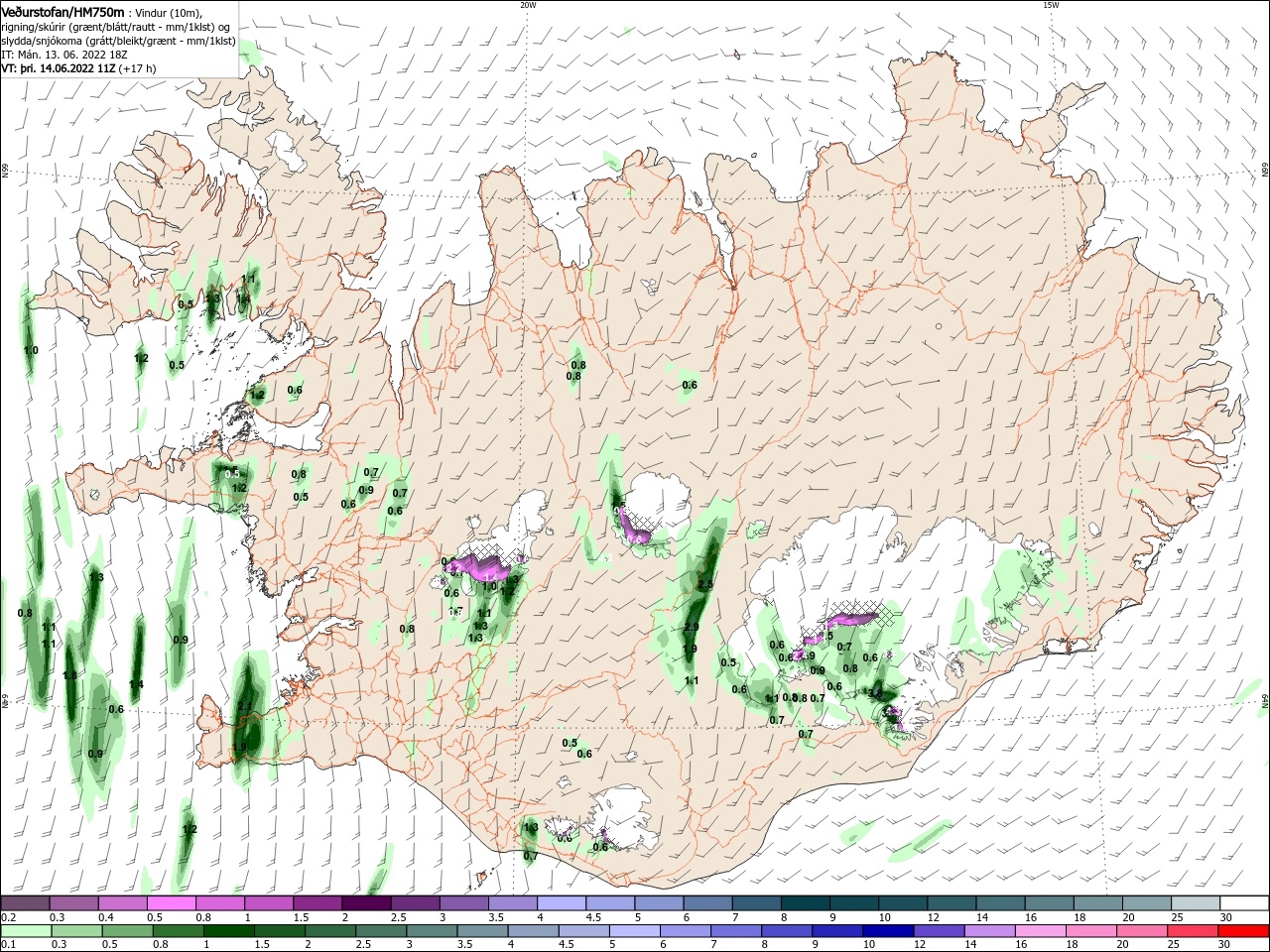Select the darkest green 1 rain-scale swatch
This screenshot has width=1270, height=952.
tap(228, 931)
